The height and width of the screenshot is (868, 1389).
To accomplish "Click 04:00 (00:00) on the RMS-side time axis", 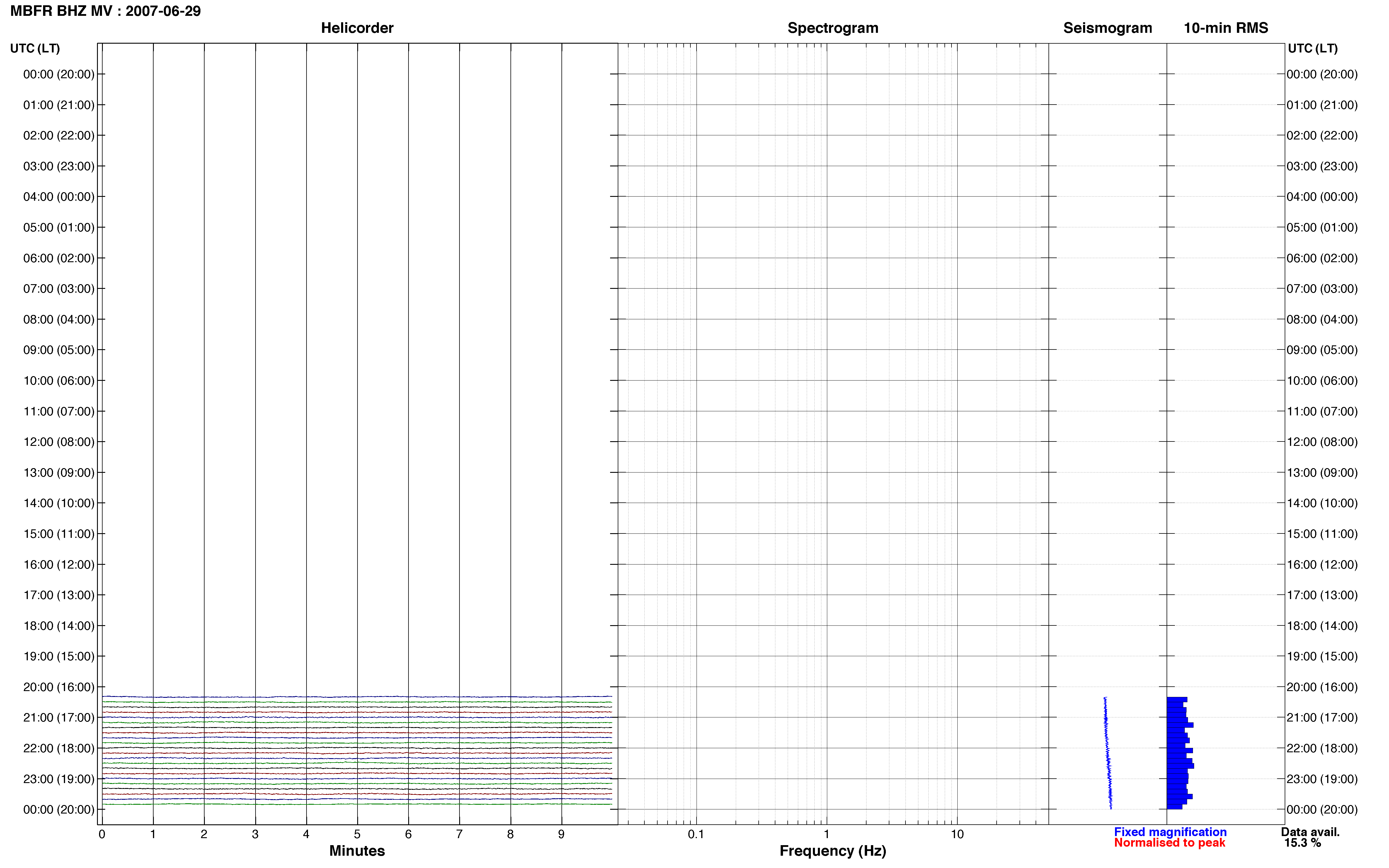I will tap(1322, 197).
